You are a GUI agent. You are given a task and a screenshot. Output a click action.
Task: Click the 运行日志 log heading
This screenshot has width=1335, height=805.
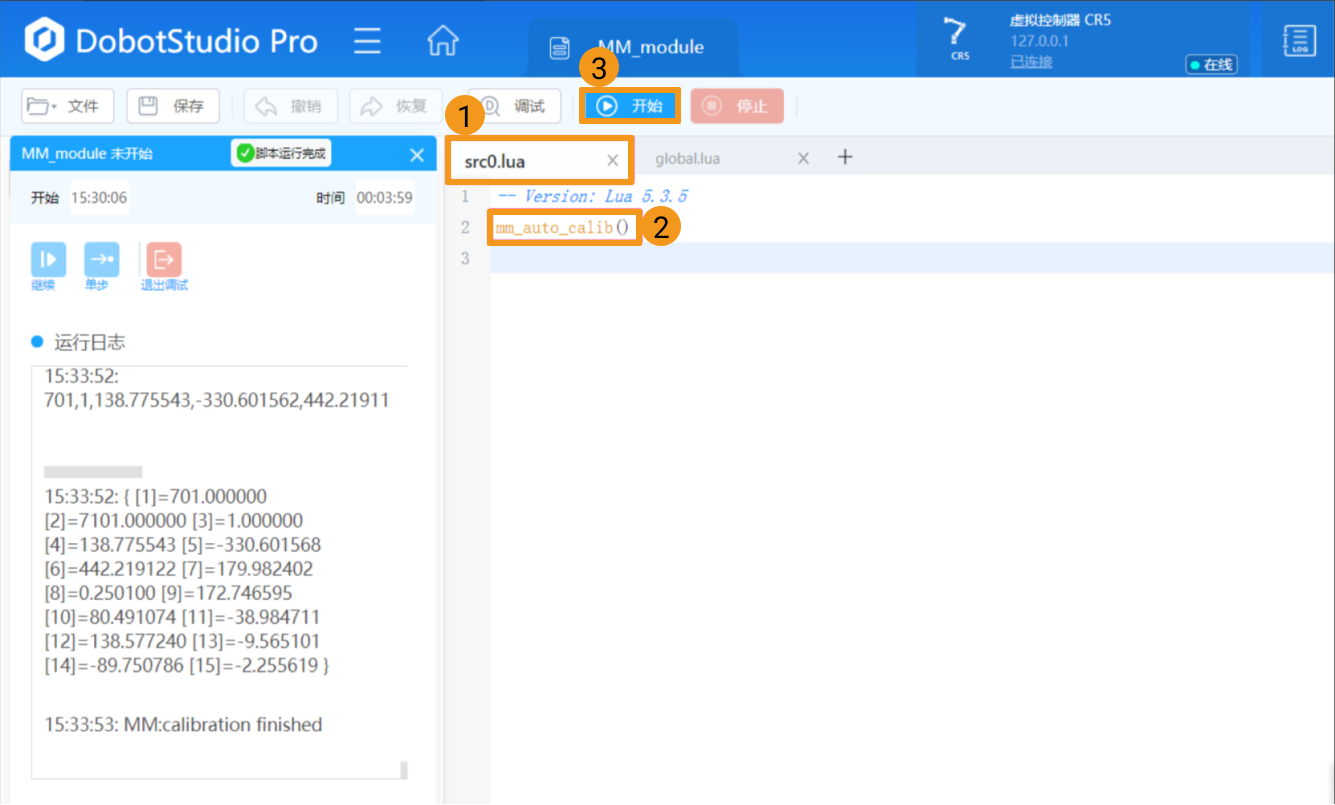(x=90, y=342)
